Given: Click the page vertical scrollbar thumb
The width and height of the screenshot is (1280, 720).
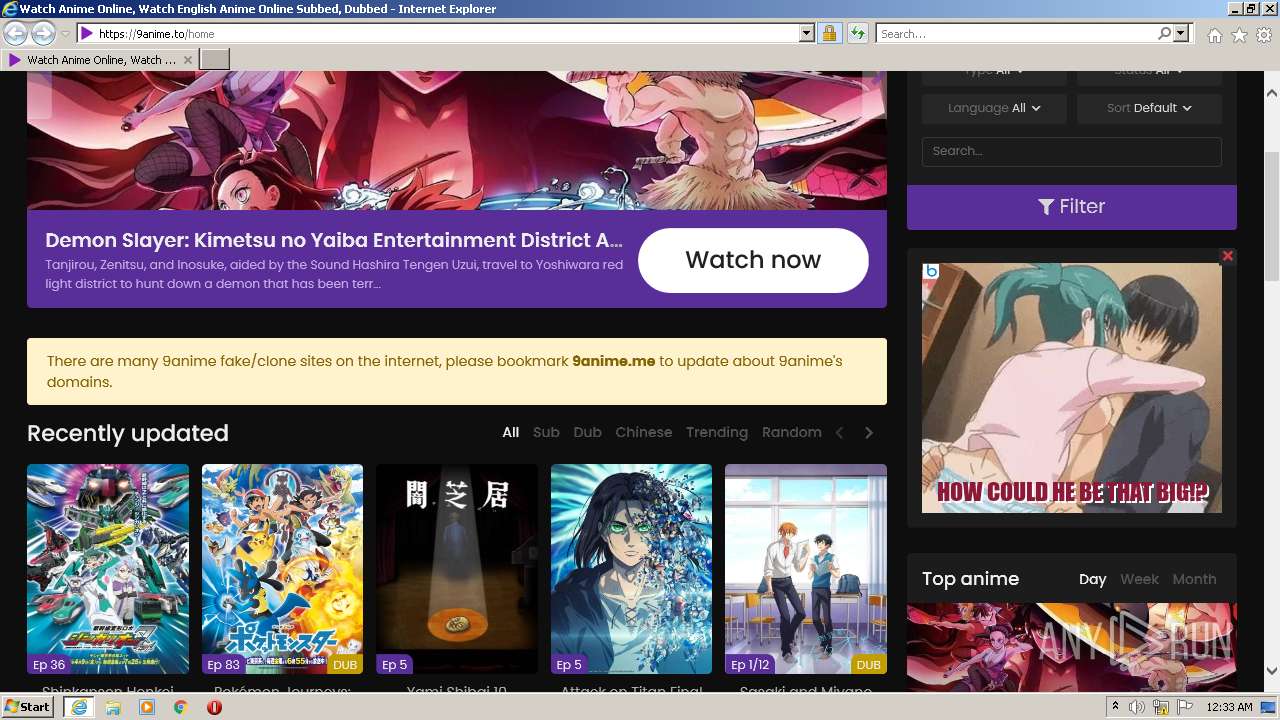Looking at the screenshot, I should (x=1272, y=217).
